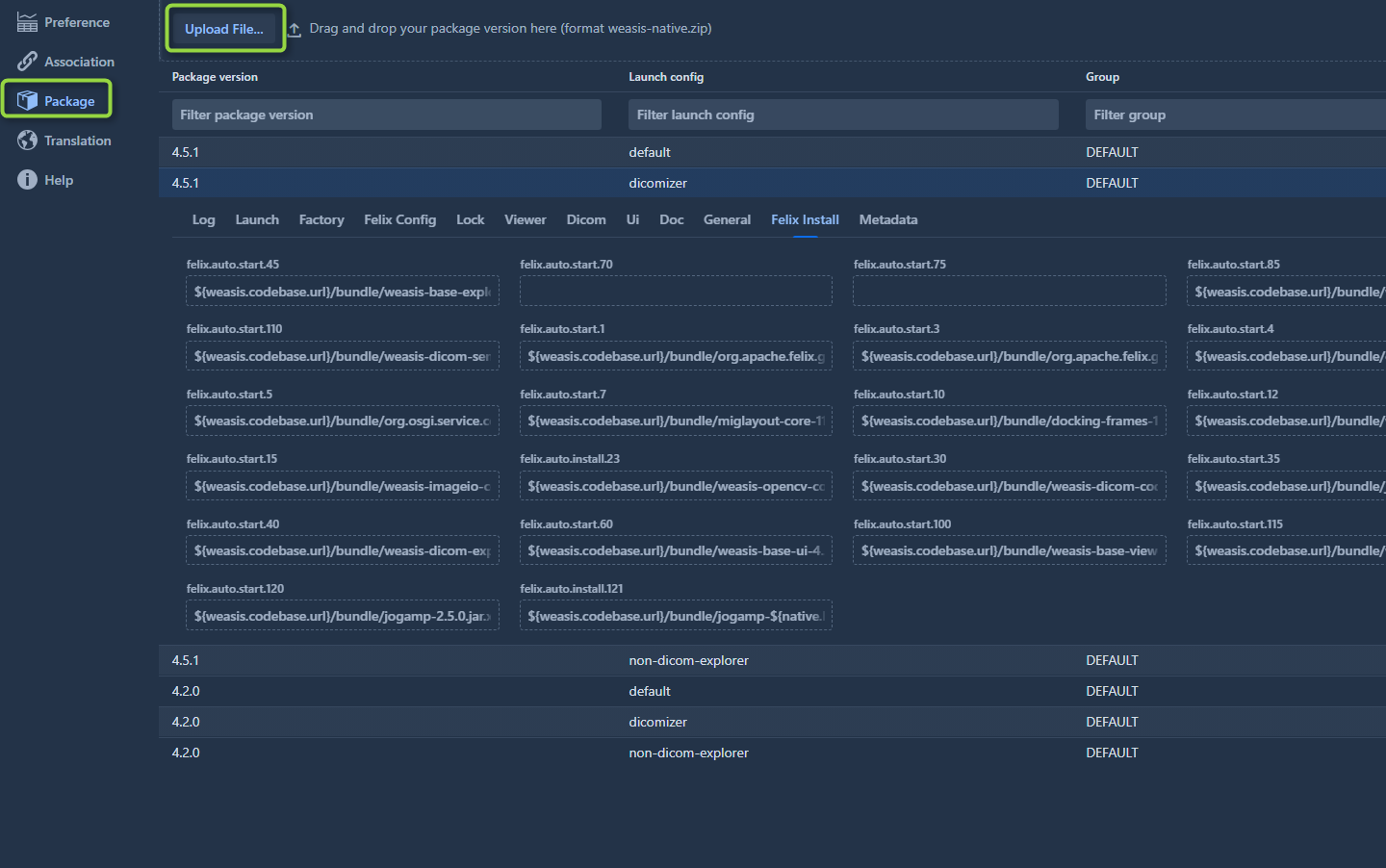Open the Dicom tab
The height and width of the screenshot is (868, 1386).
(x=586, y=219)
